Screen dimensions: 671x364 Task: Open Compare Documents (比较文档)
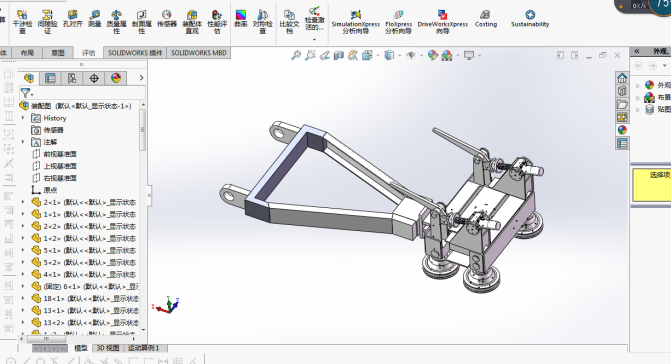pos(289,21)
